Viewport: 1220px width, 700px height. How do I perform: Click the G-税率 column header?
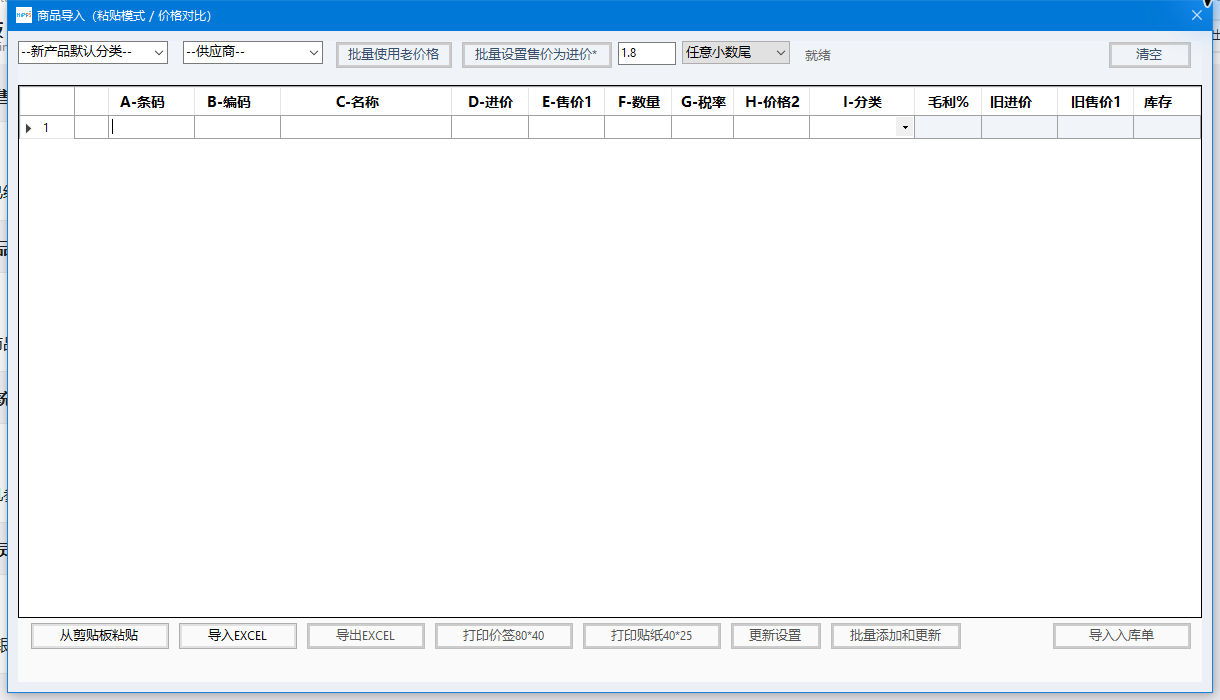pyautogui.click(x=702, y=102)
